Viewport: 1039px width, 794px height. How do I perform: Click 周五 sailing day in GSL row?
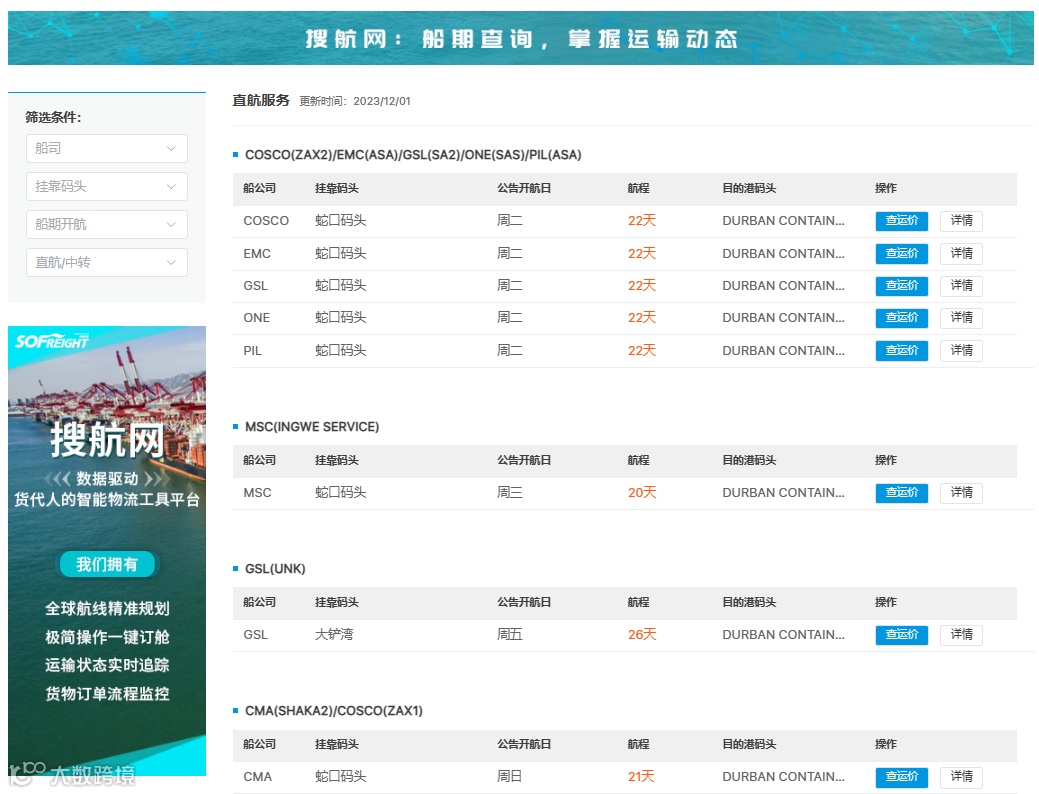point(510,635)
